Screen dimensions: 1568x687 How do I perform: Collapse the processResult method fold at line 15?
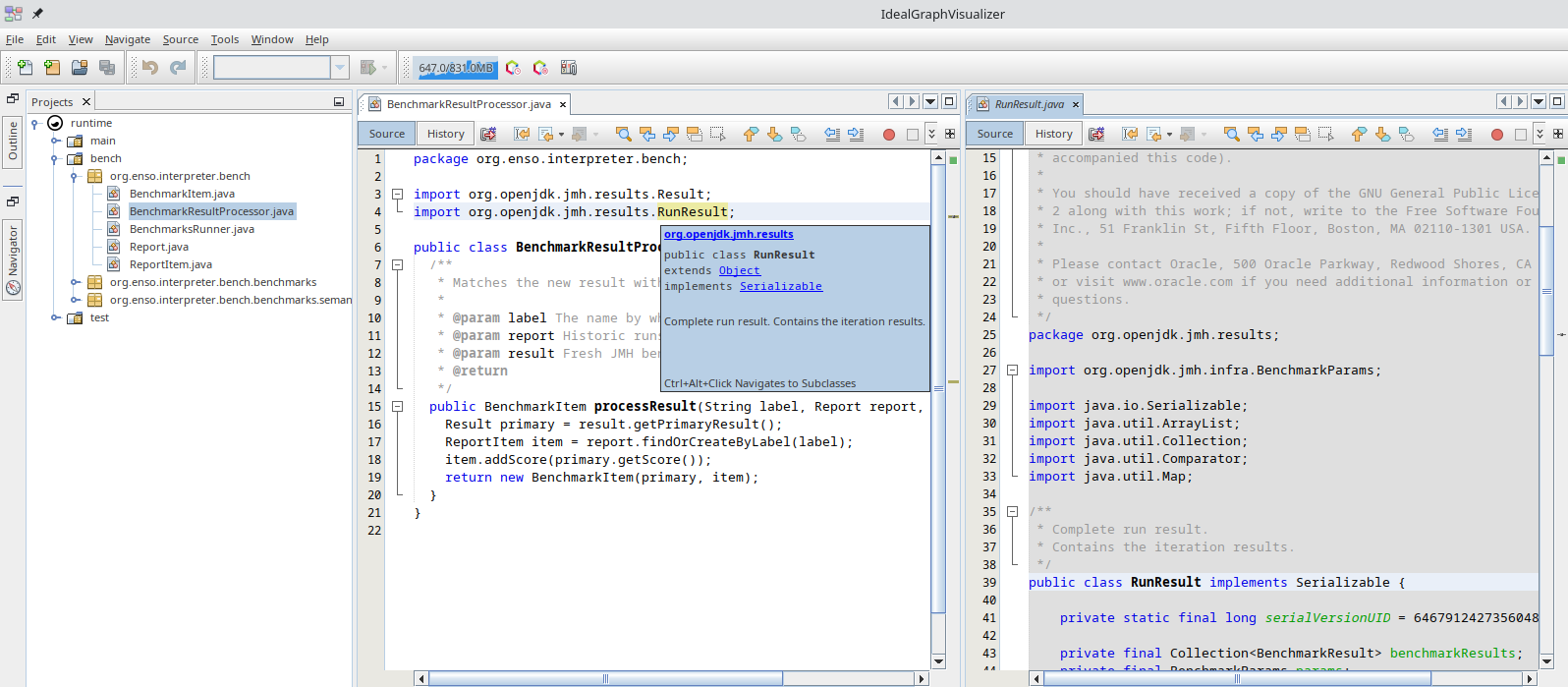(x=398, y=406)
